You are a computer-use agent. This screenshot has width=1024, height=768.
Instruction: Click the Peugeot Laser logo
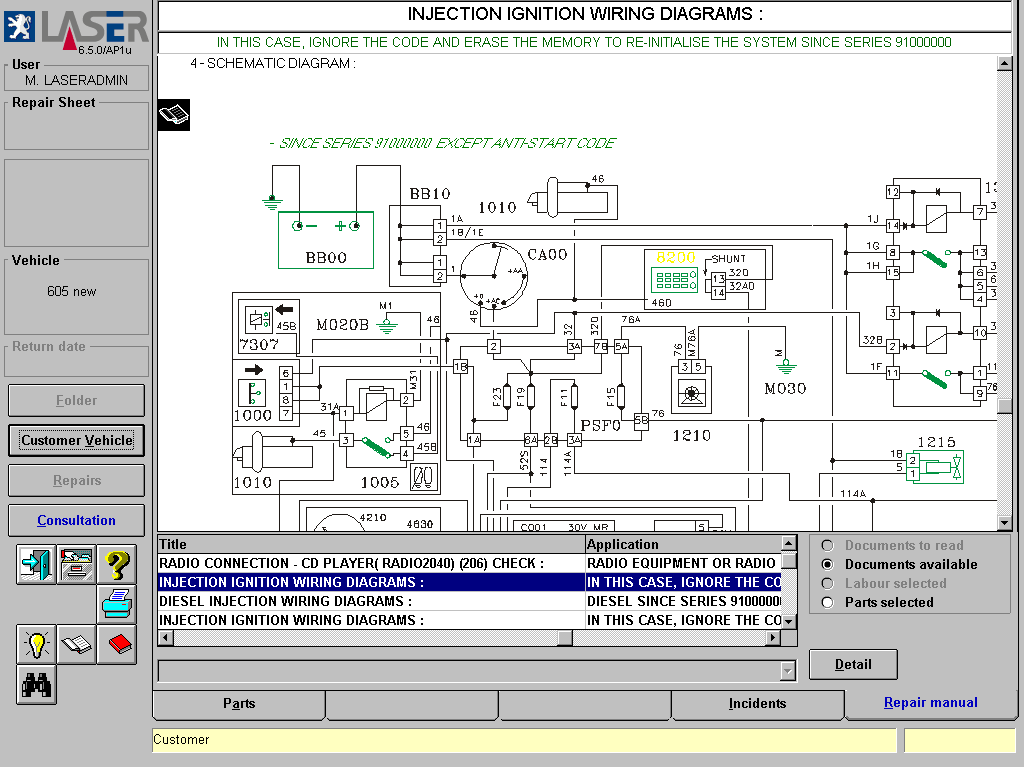pos(76,29)
